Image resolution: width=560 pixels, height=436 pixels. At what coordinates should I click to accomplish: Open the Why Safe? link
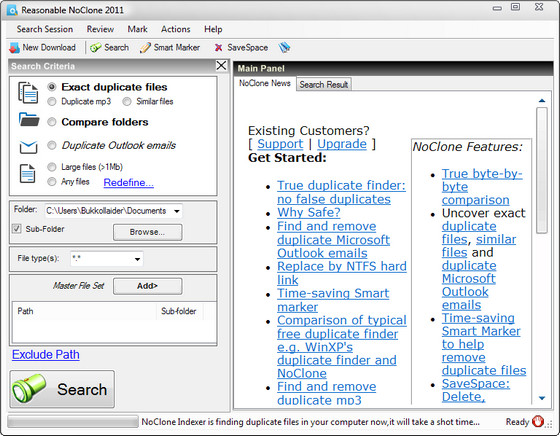309,212
